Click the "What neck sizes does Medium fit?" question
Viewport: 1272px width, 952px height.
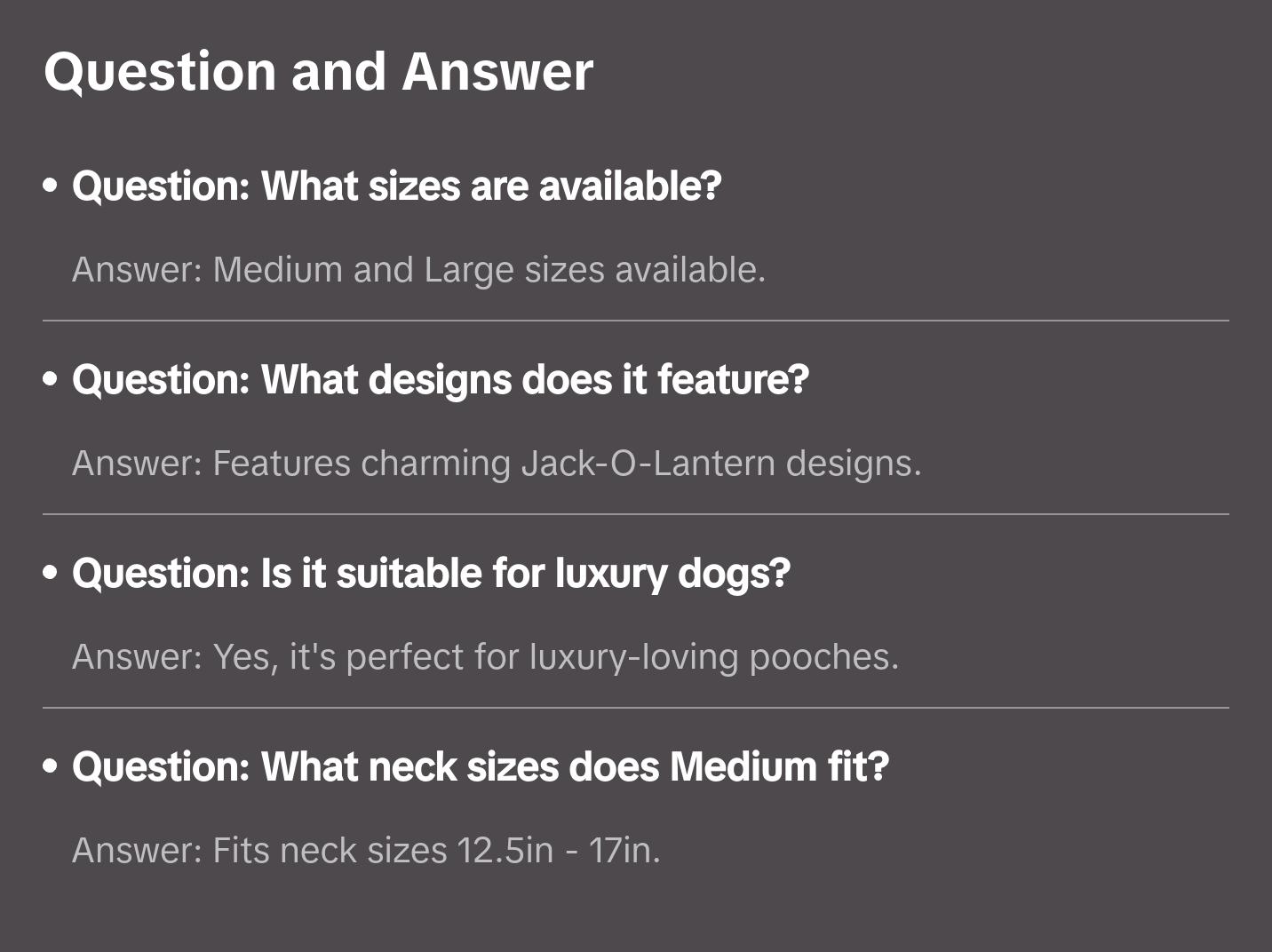coord(481,767)
